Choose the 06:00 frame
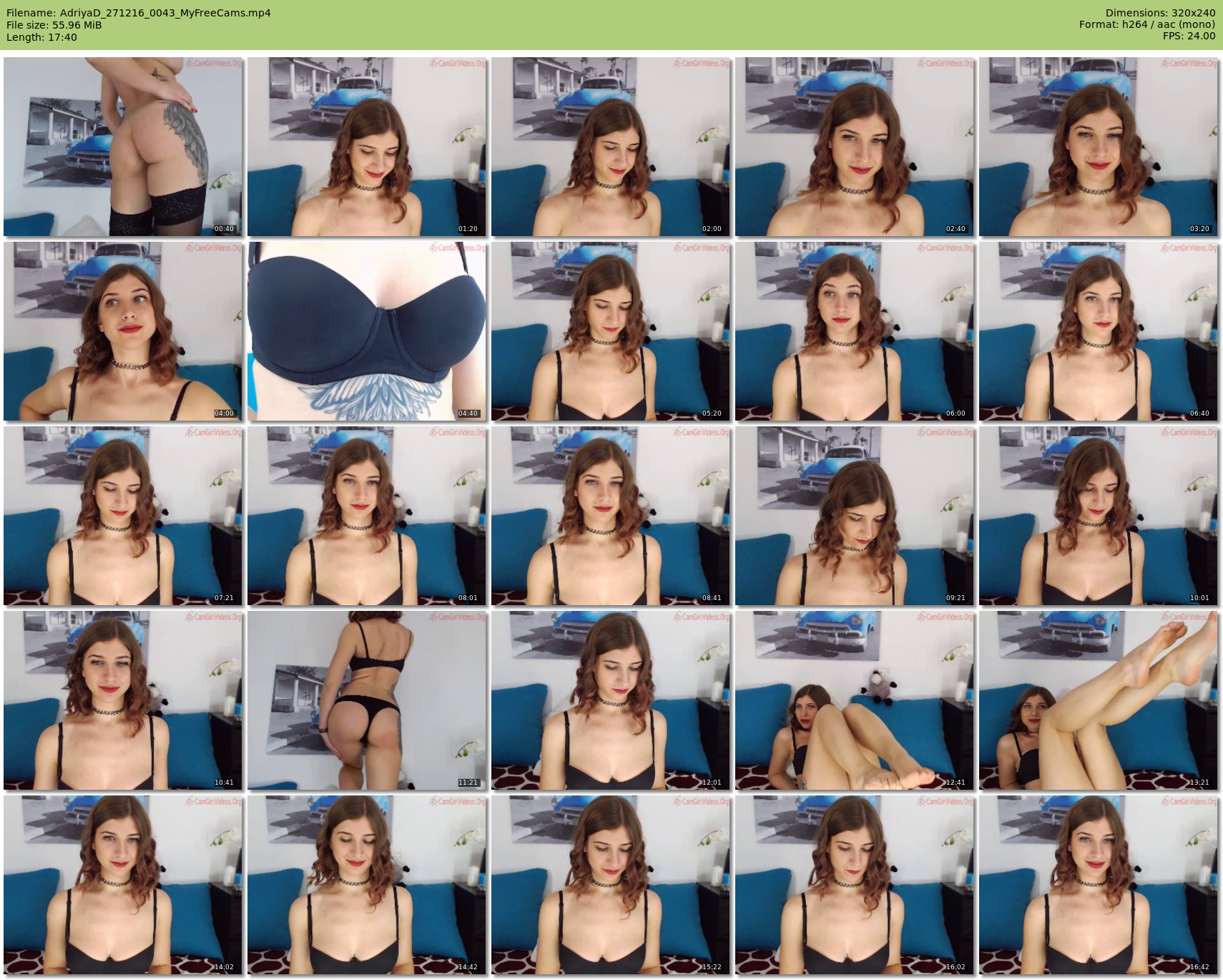Viewport: 1223px width, 980px height. point(855,331)
